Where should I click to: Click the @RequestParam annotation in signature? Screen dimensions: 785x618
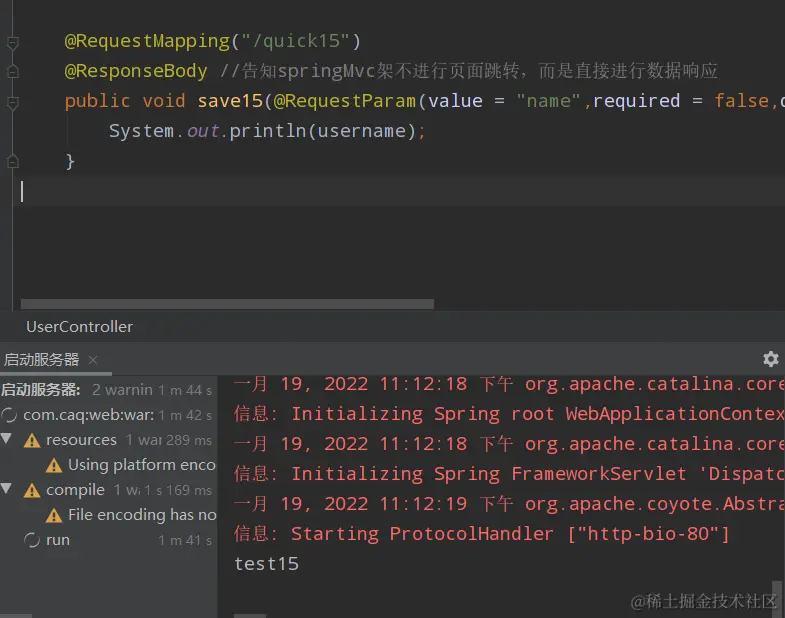344,101
